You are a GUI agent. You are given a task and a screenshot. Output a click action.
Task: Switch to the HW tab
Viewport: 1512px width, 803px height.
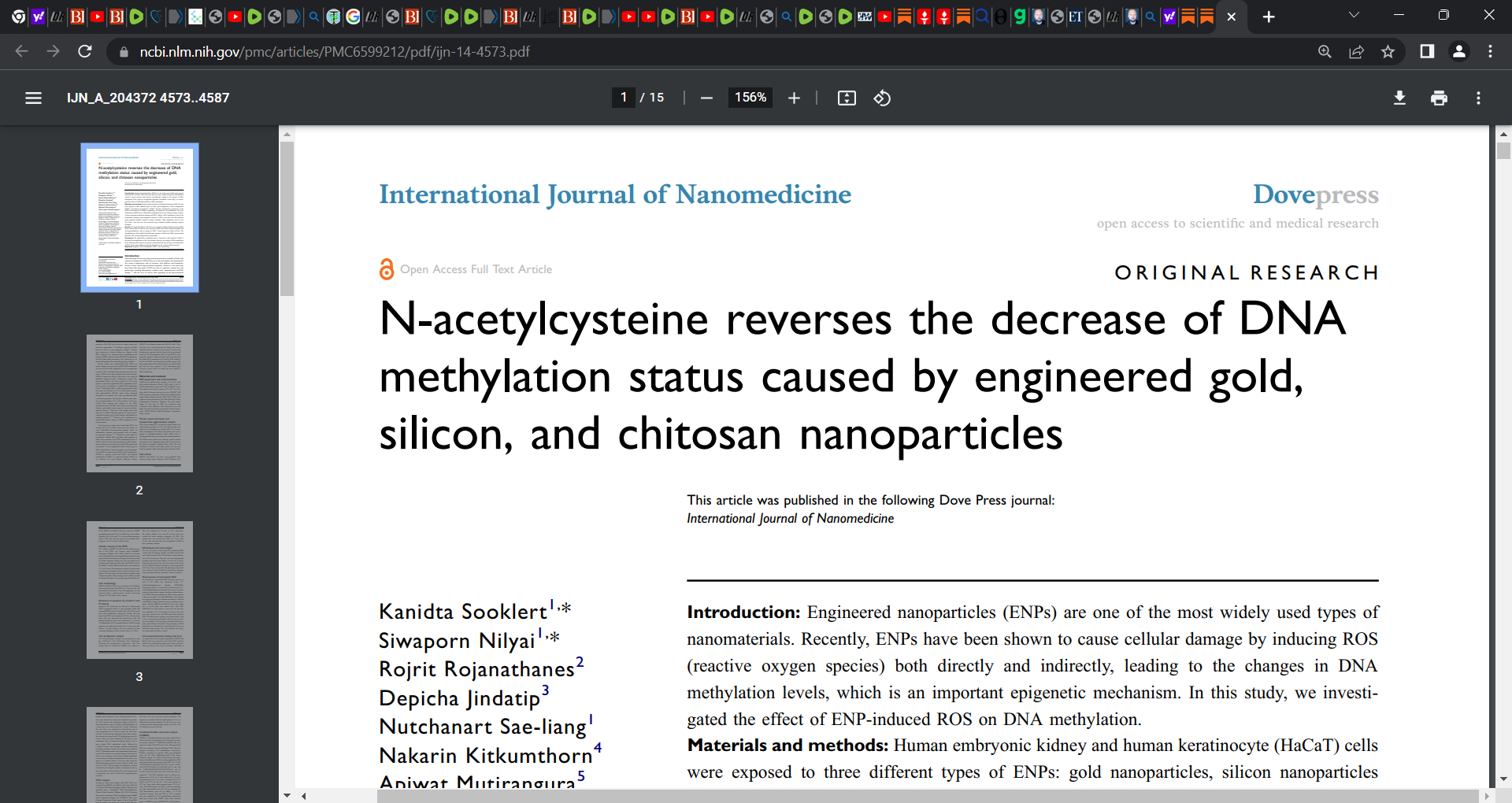(x=865, y=17)
